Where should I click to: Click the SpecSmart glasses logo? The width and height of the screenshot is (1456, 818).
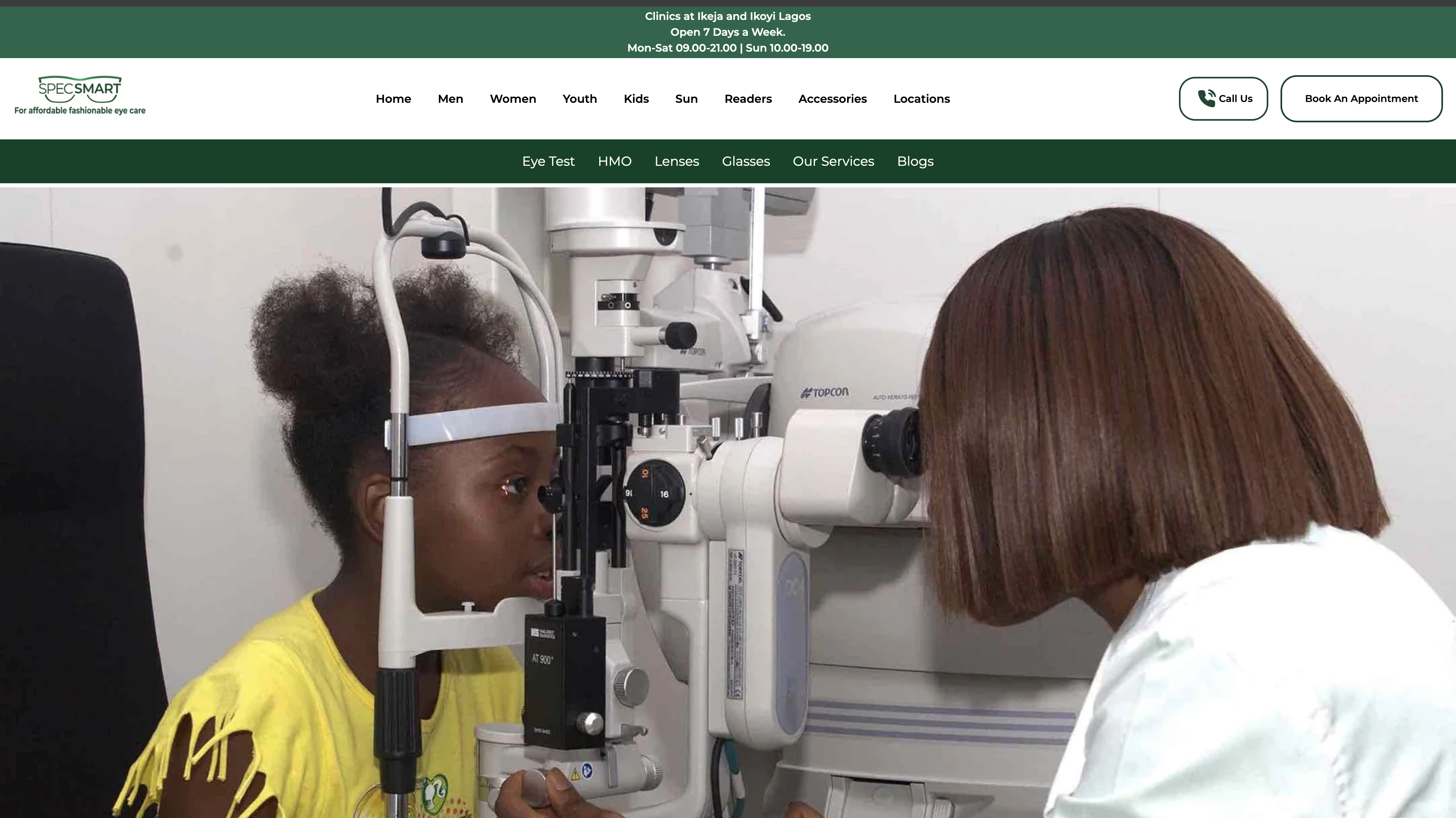point(80,90)
